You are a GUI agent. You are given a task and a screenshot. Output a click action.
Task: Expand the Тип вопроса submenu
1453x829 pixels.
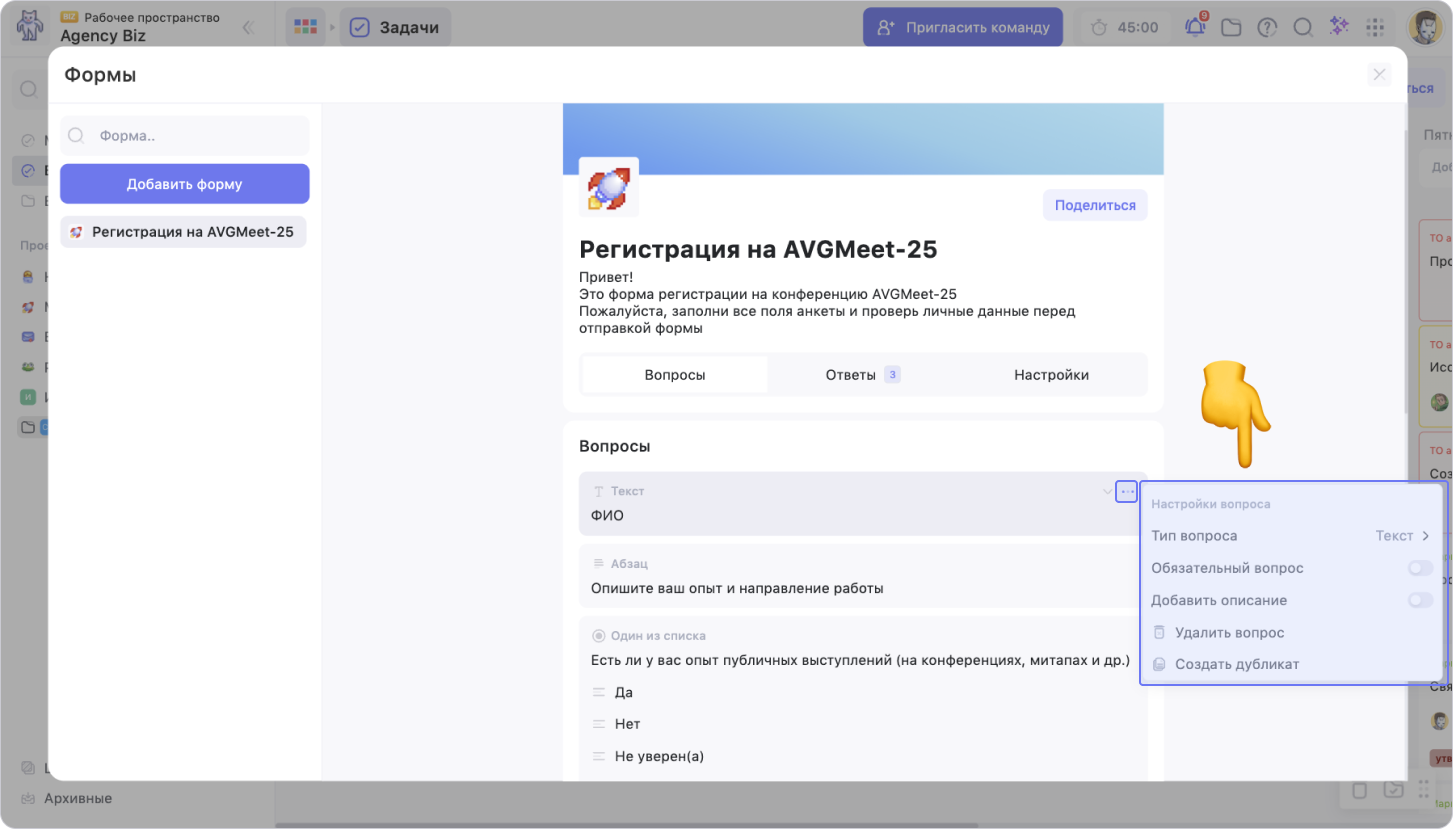1291,536
